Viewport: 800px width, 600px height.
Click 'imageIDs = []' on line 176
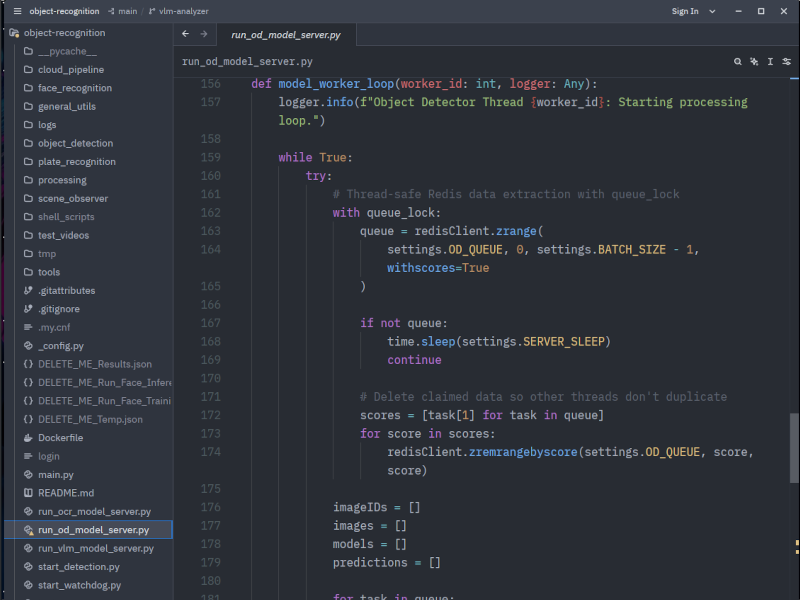tap(377, 507)
